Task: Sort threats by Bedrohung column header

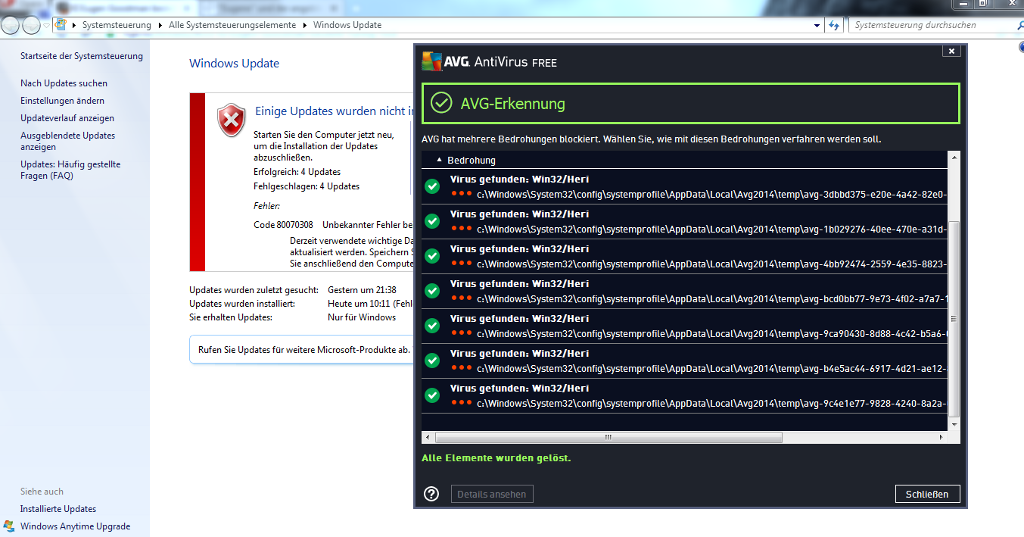Action: pos(471,160)
